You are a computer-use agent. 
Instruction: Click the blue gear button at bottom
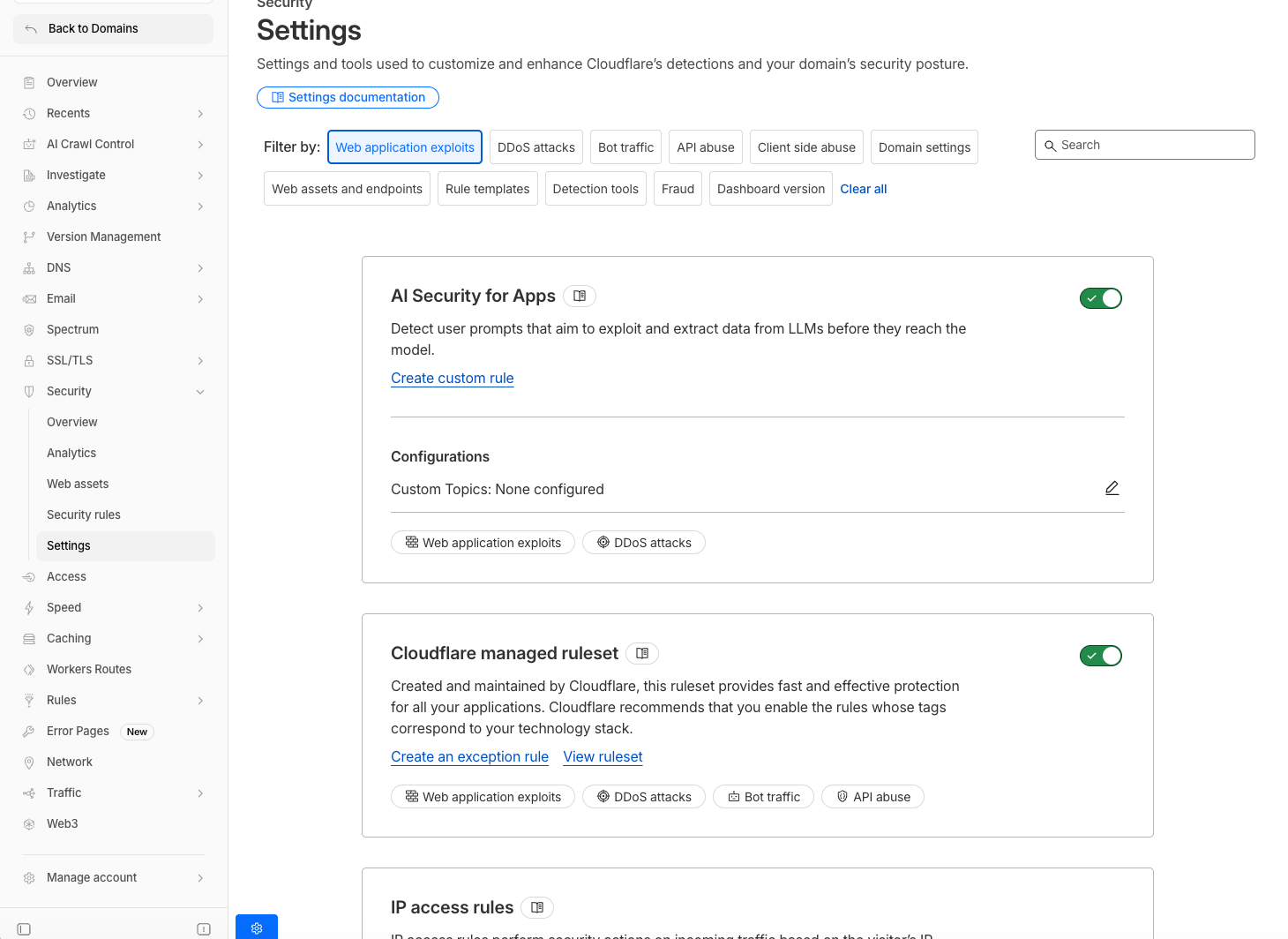257,928
